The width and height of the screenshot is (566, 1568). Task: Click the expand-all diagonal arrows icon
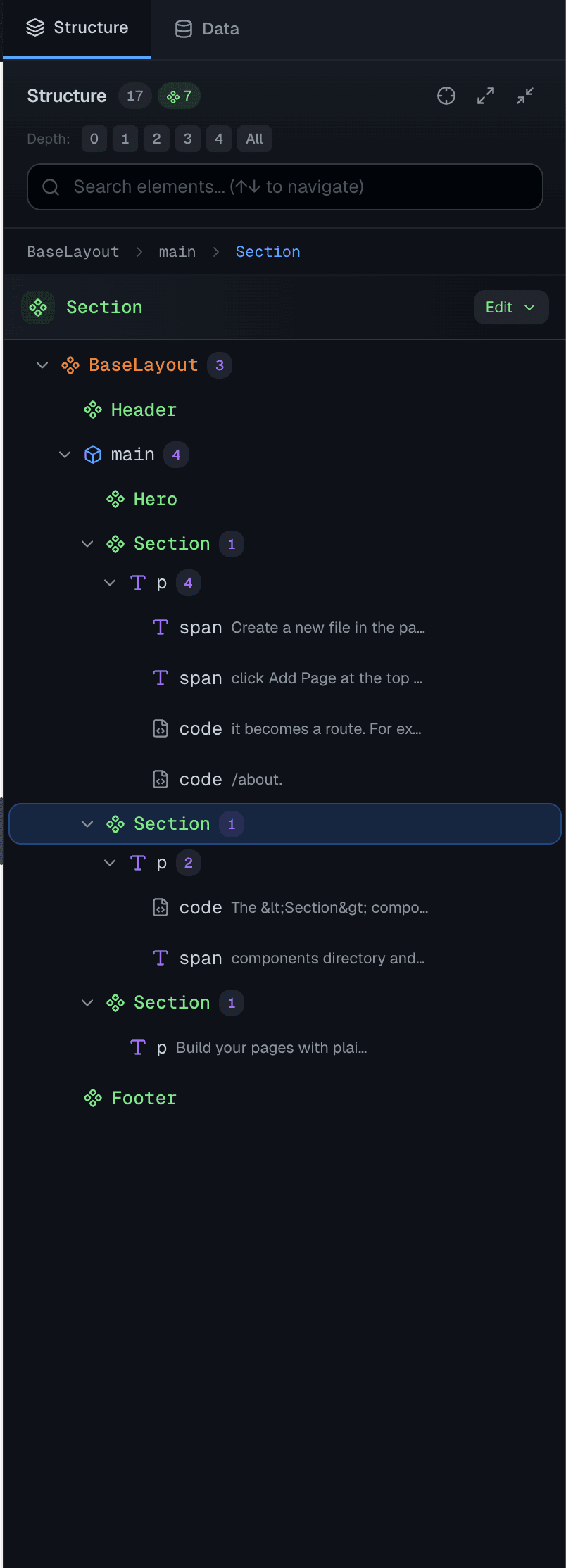click(485, 96)
